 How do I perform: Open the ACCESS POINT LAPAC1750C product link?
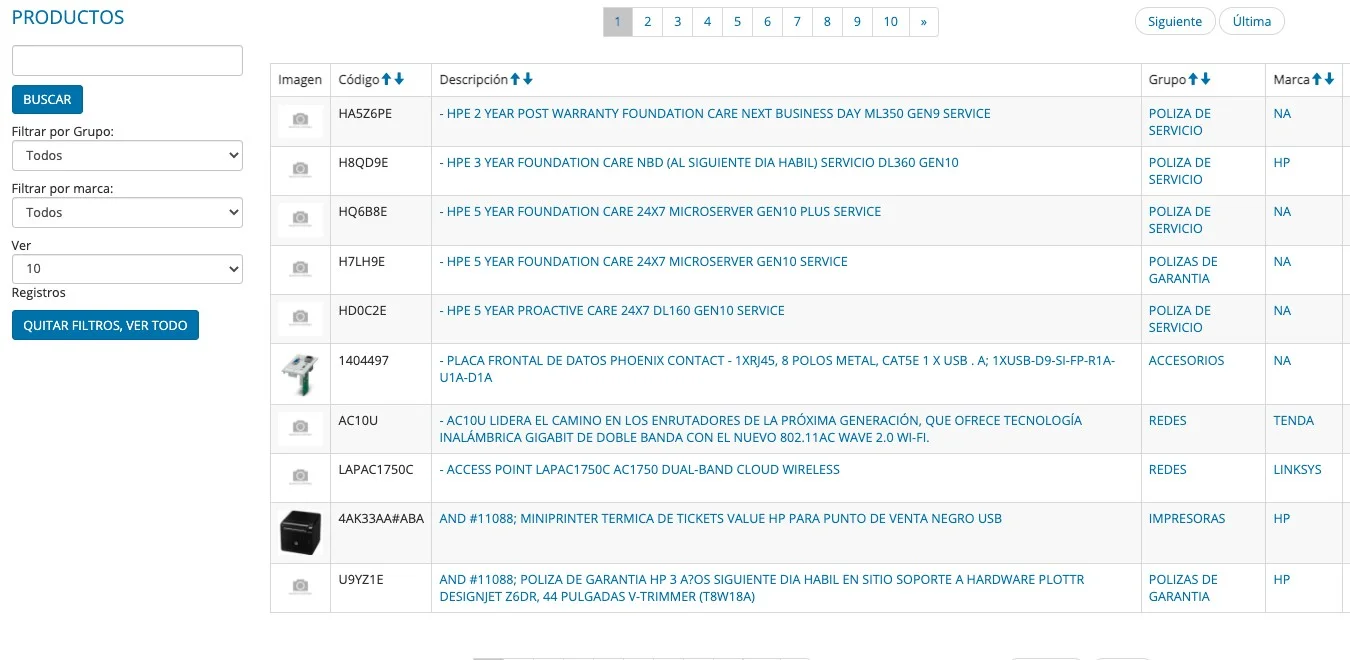(x=640, y=470)
